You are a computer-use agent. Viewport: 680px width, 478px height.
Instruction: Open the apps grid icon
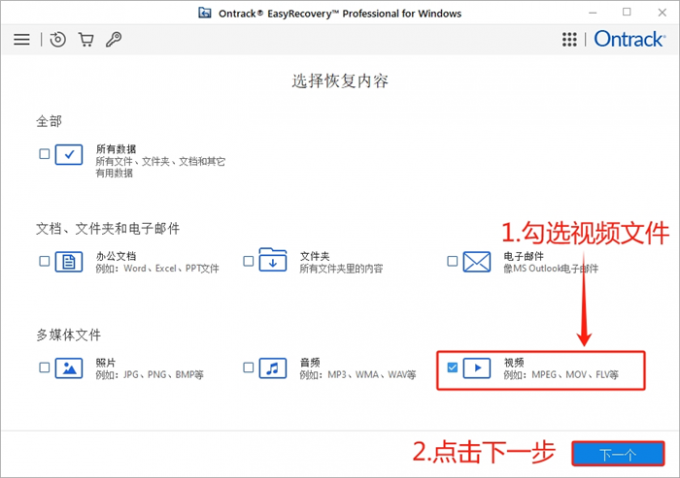[569, 39]
